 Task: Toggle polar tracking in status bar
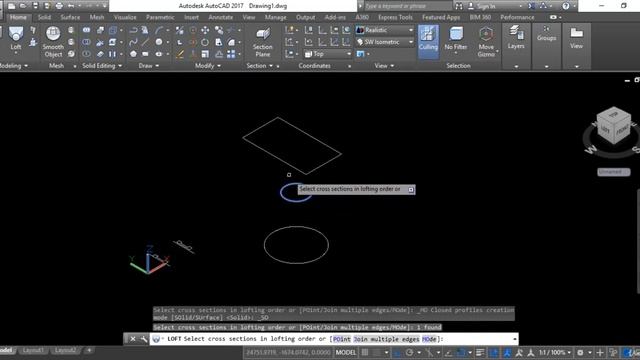pos(409,352)
